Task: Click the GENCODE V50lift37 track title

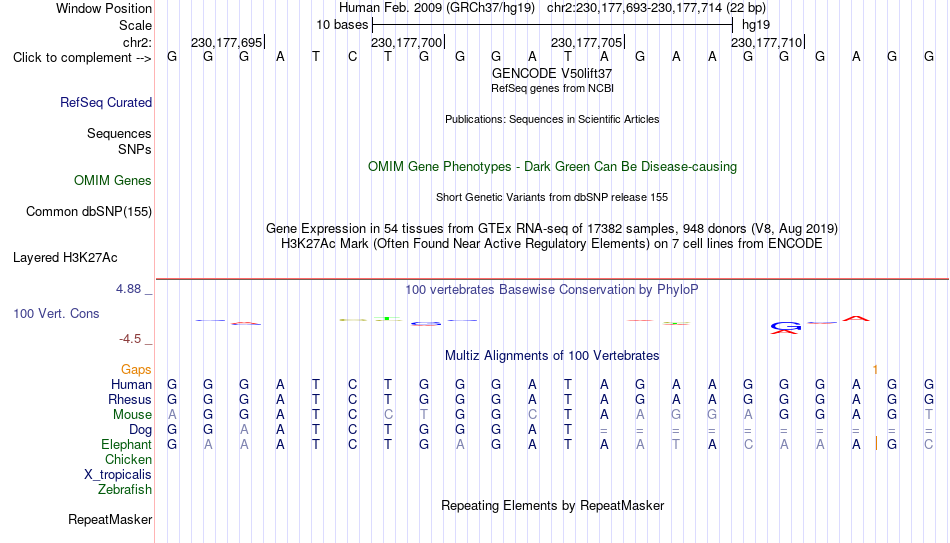Action: click(x=552, y=73)
